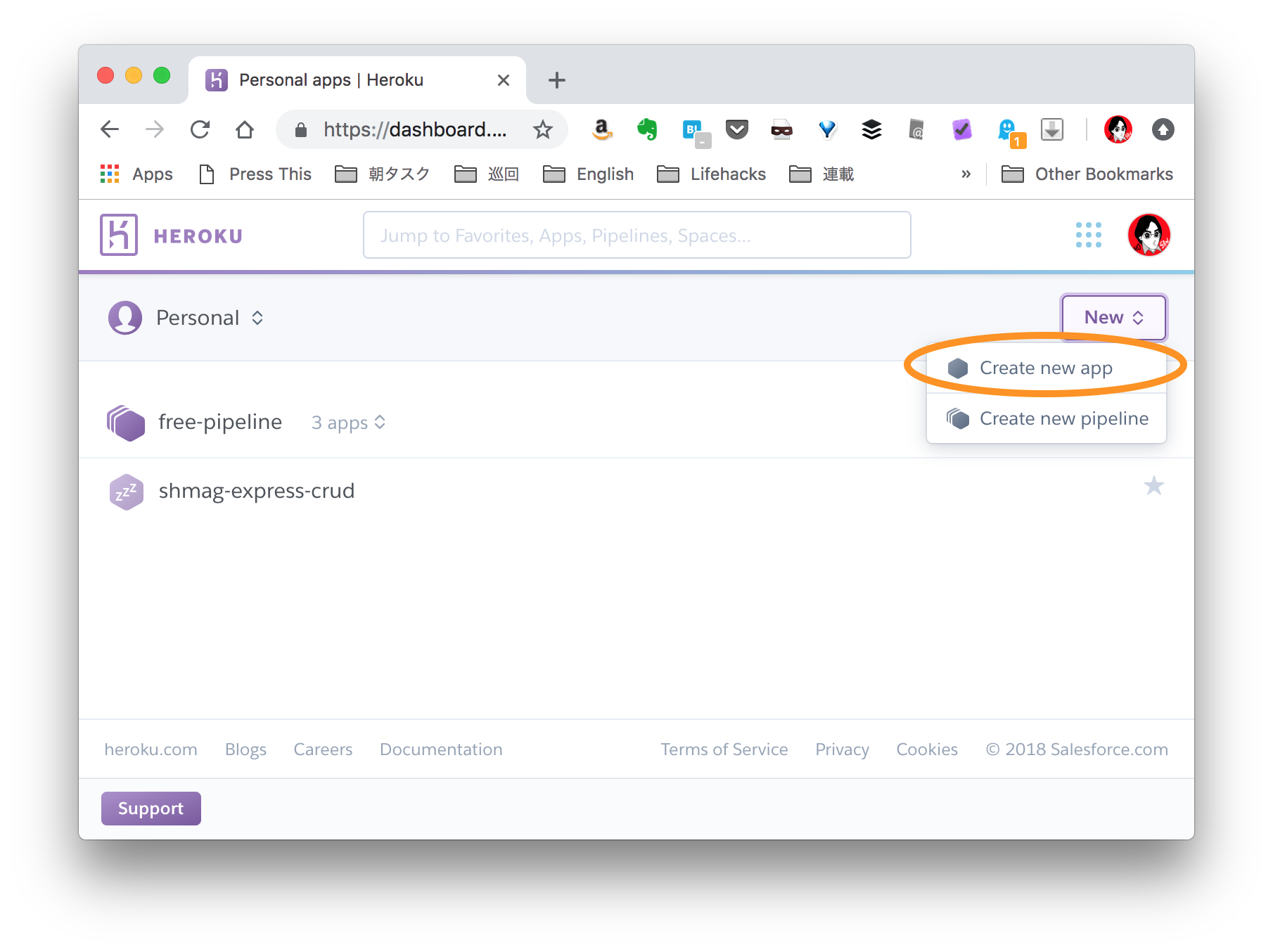This screenshot has width=1273, height=952.
Task: Click the browser forward arrow
Action: point(155,129)
